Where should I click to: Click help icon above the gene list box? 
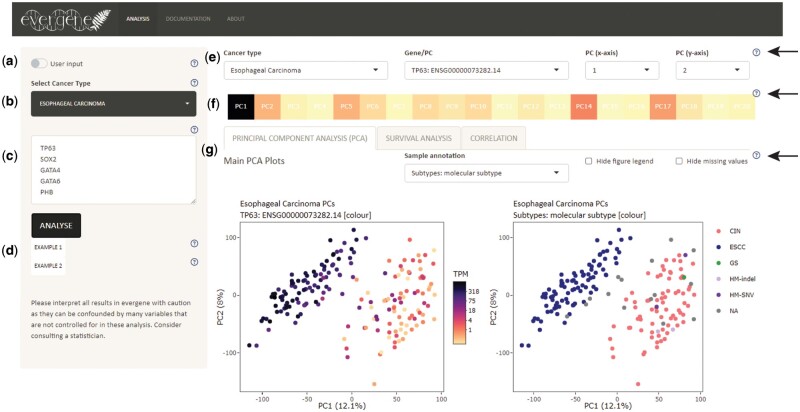193,127
